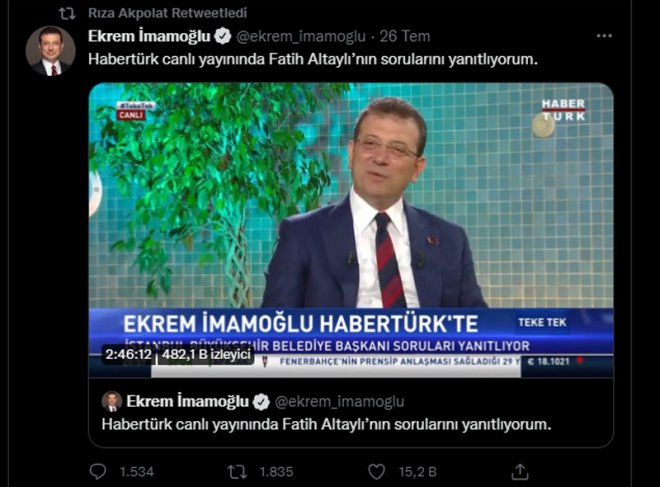
Task: Click the 2:46:12 video duration label
Action: point(128,354)
